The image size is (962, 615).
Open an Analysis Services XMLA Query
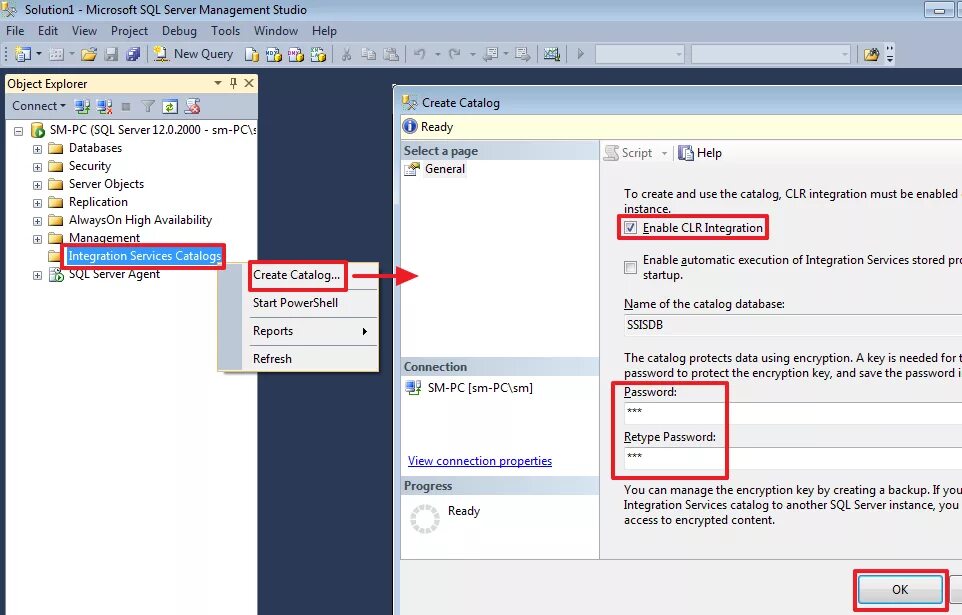[318, 54]
